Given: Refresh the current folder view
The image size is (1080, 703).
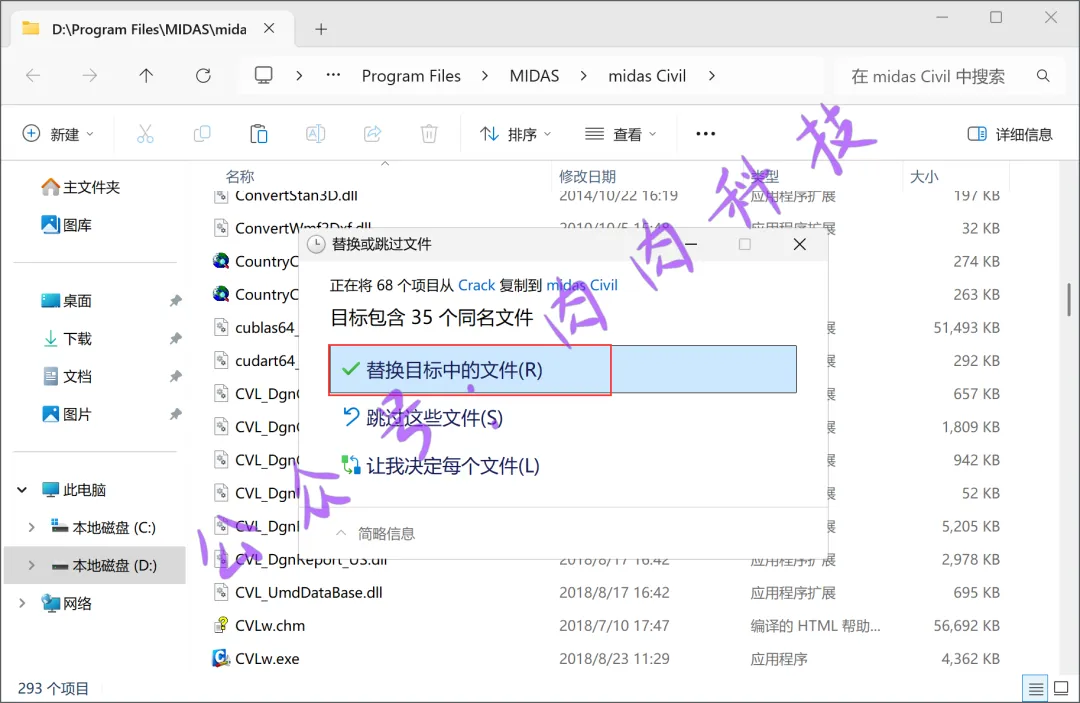Looking at the screenshot, I should click(203, 76).
